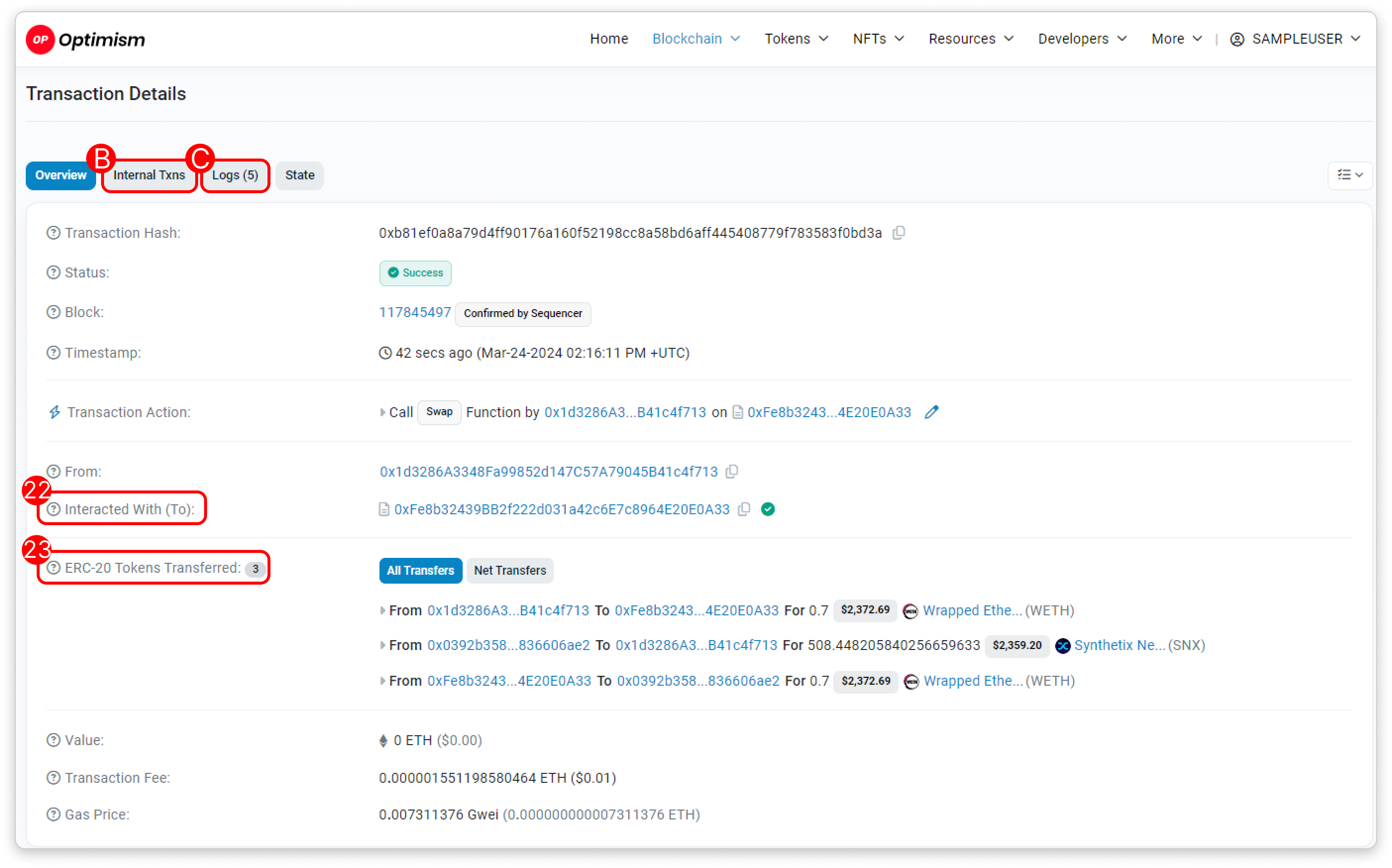Switch to the Logs (5) tab
This screenshot has height=868, width=1392.
click(235, 176)
